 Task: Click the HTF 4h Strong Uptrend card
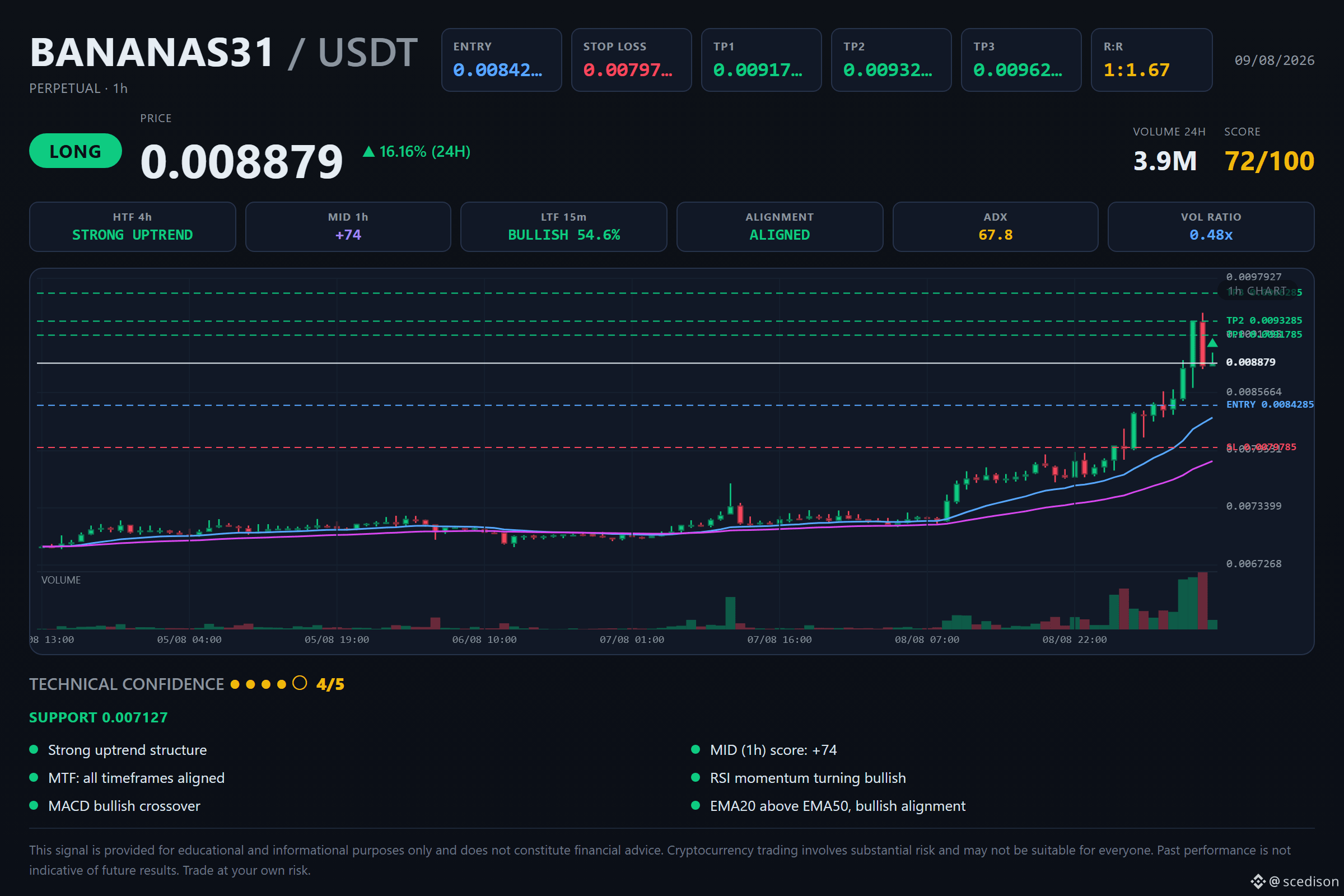coord(133,227)
